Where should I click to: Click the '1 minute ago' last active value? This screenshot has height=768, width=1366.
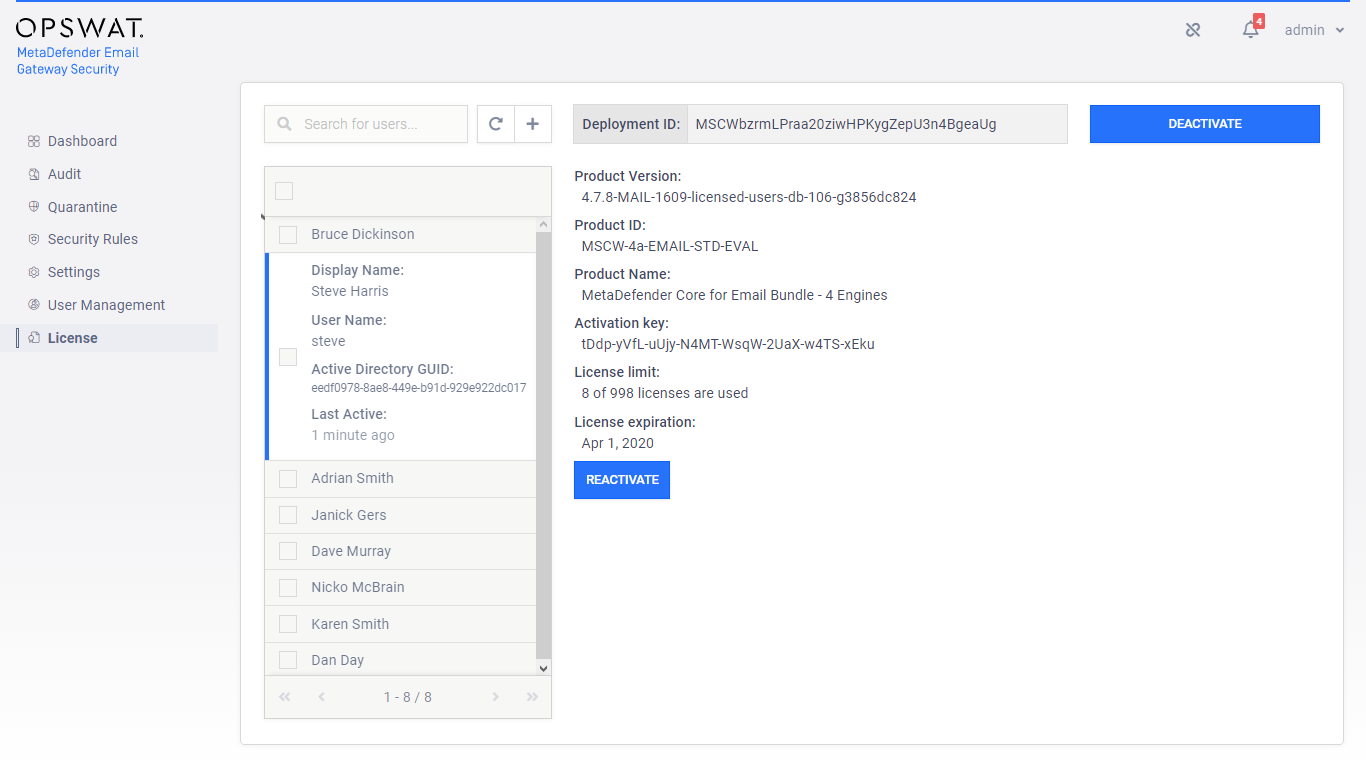[x=353, y=435]
